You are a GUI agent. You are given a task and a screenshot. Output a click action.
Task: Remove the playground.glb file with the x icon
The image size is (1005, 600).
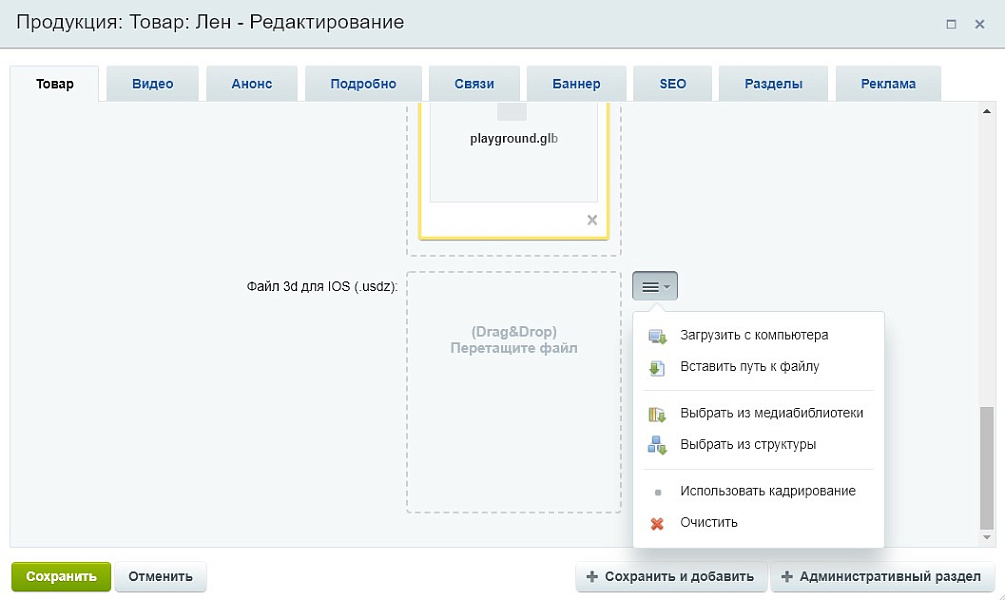click(x=592, y=220)
